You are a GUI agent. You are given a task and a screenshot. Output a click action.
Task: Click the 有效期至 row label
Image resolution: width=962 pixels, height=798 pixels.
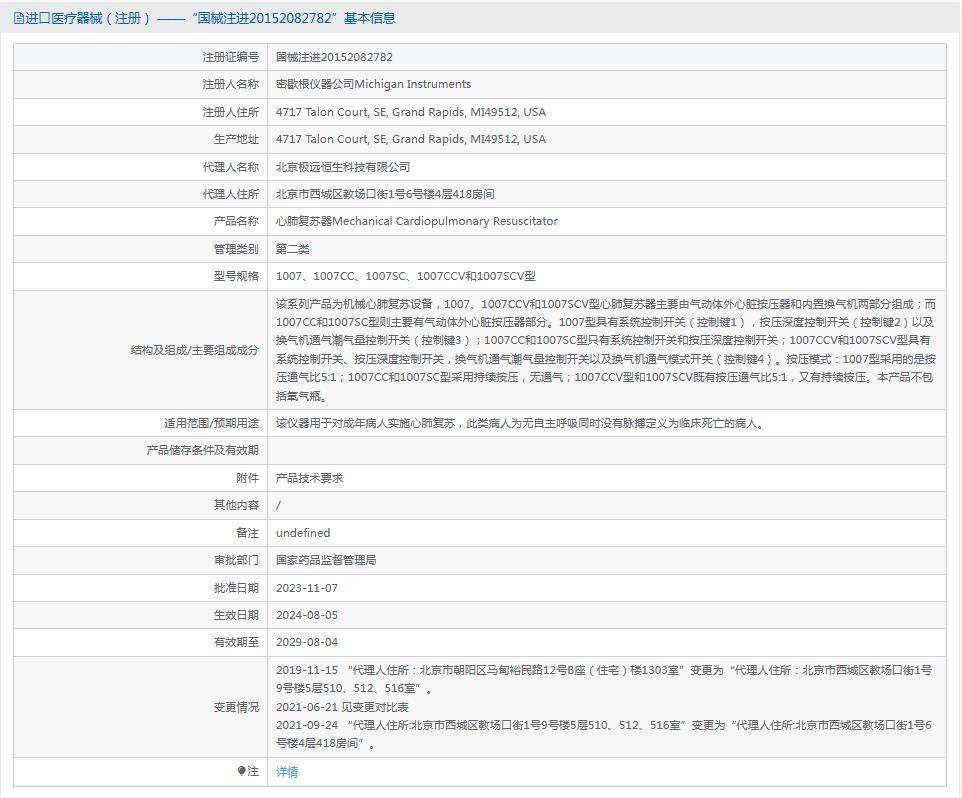tap(236, 642)
